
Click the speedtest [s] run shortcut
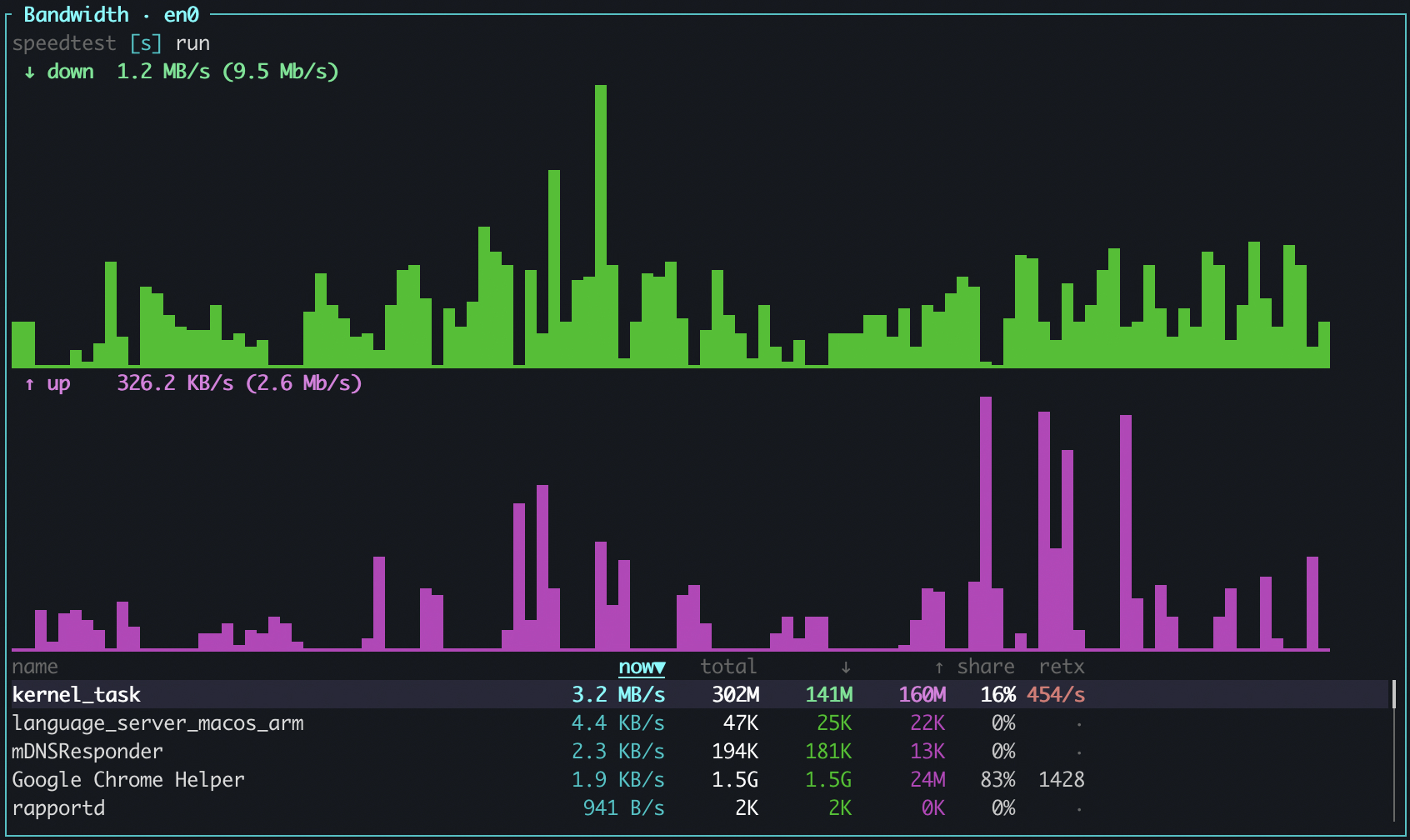pos(111,43)
